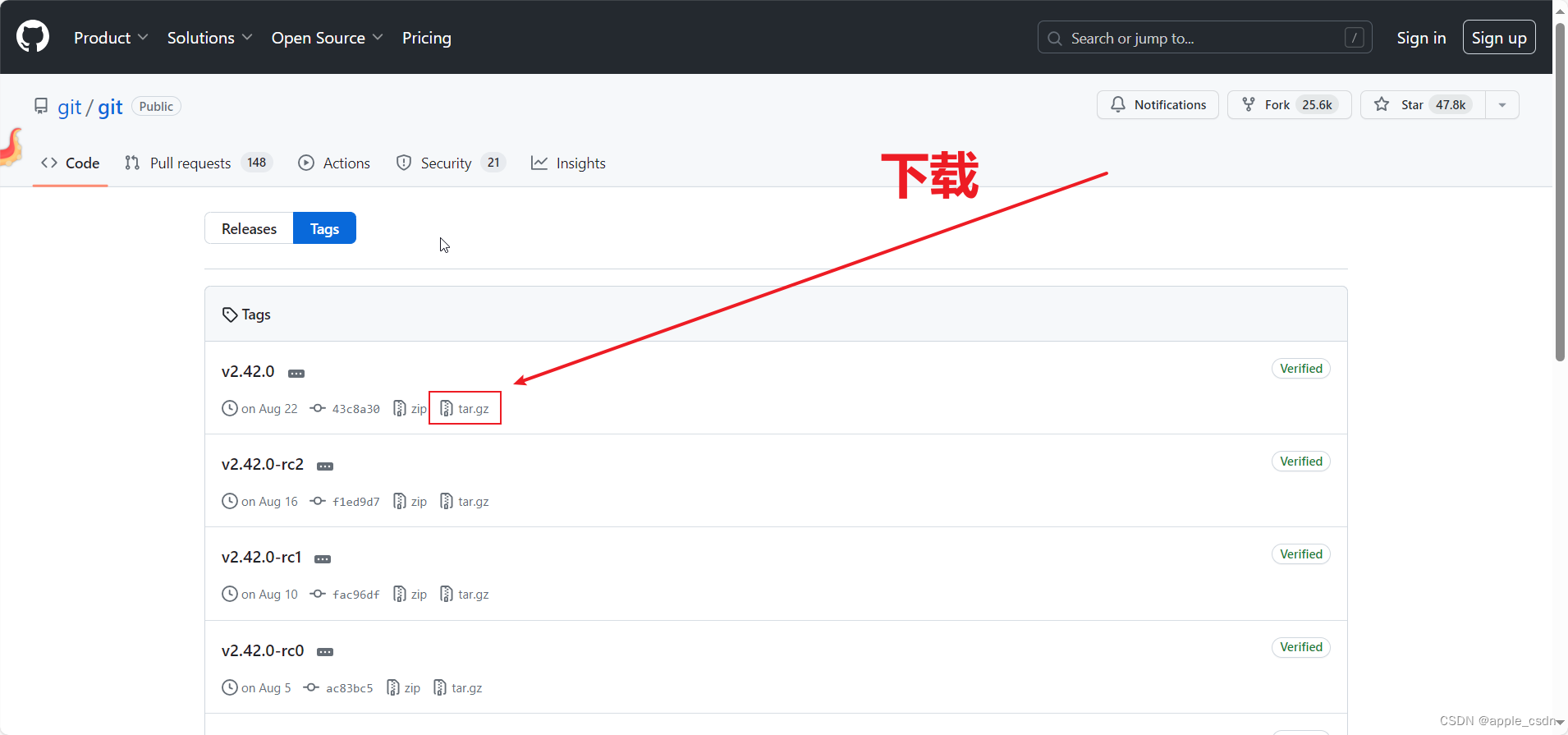This screenshot has height=735, width=1568.
Task: Expand the v2.42.0 tag message ellipsis
Action: 296,373
